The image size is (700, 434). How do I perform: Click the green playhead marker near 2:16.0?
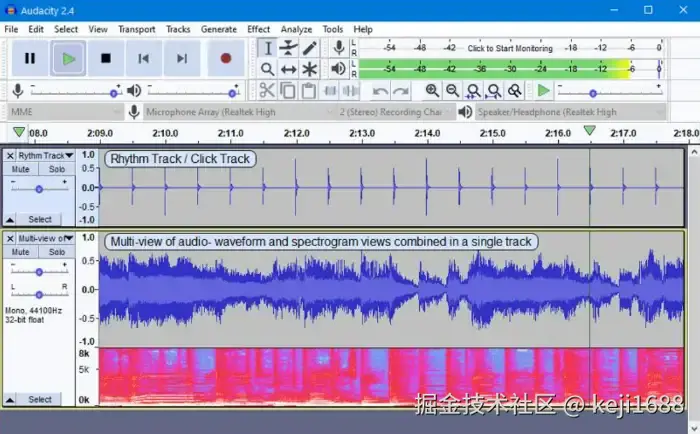[590, 131]
